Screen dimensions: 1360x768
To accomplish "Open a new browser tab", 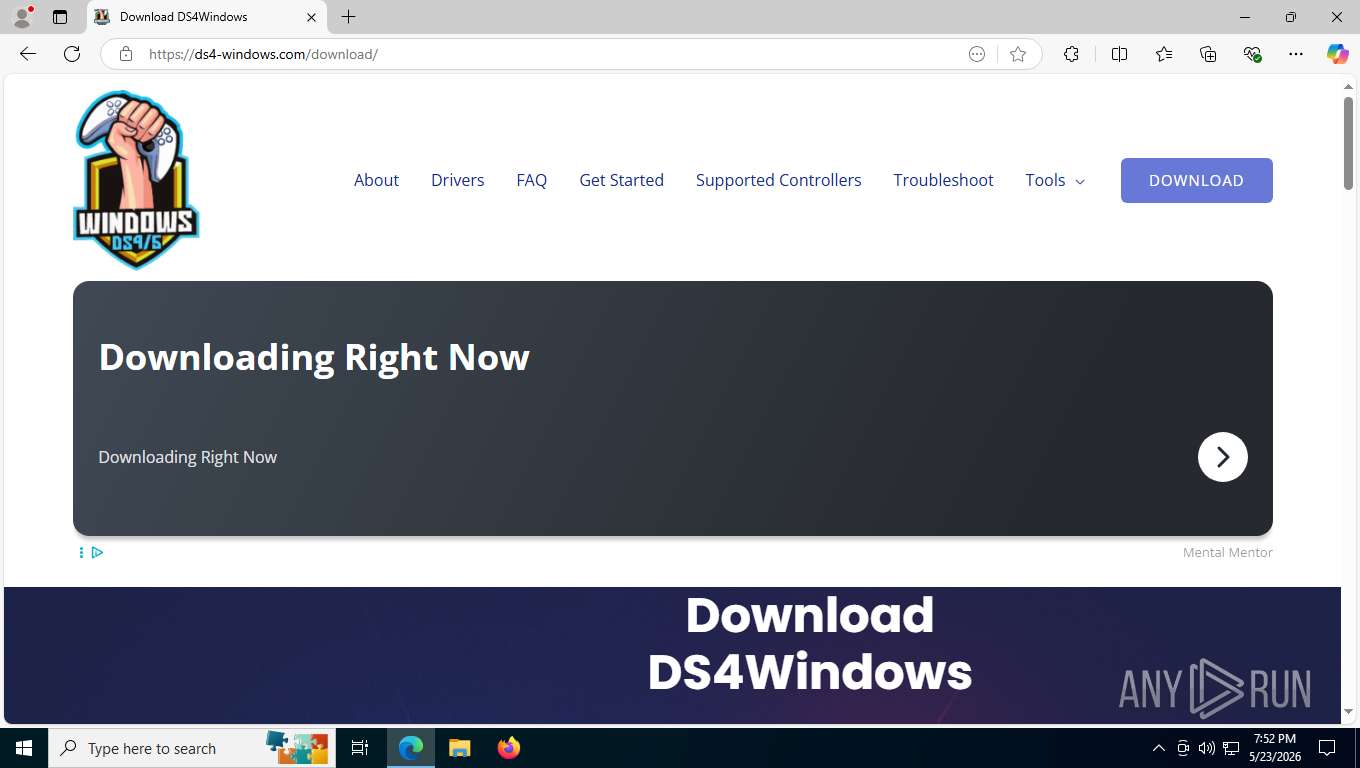I will click(x=348, y=17).
